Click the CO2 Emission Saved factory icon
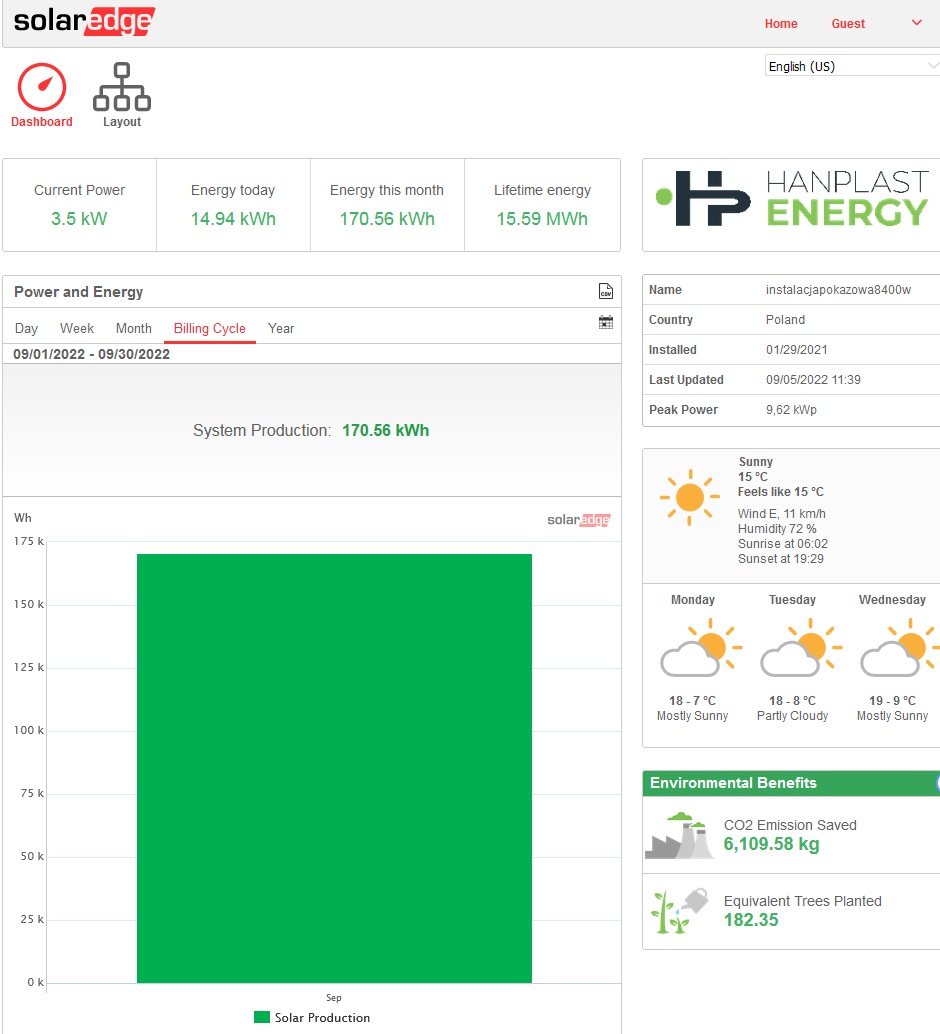Image resolution: width=940 pixels, height=1034 pixels. pyautogui.click(x=679, y=835)
